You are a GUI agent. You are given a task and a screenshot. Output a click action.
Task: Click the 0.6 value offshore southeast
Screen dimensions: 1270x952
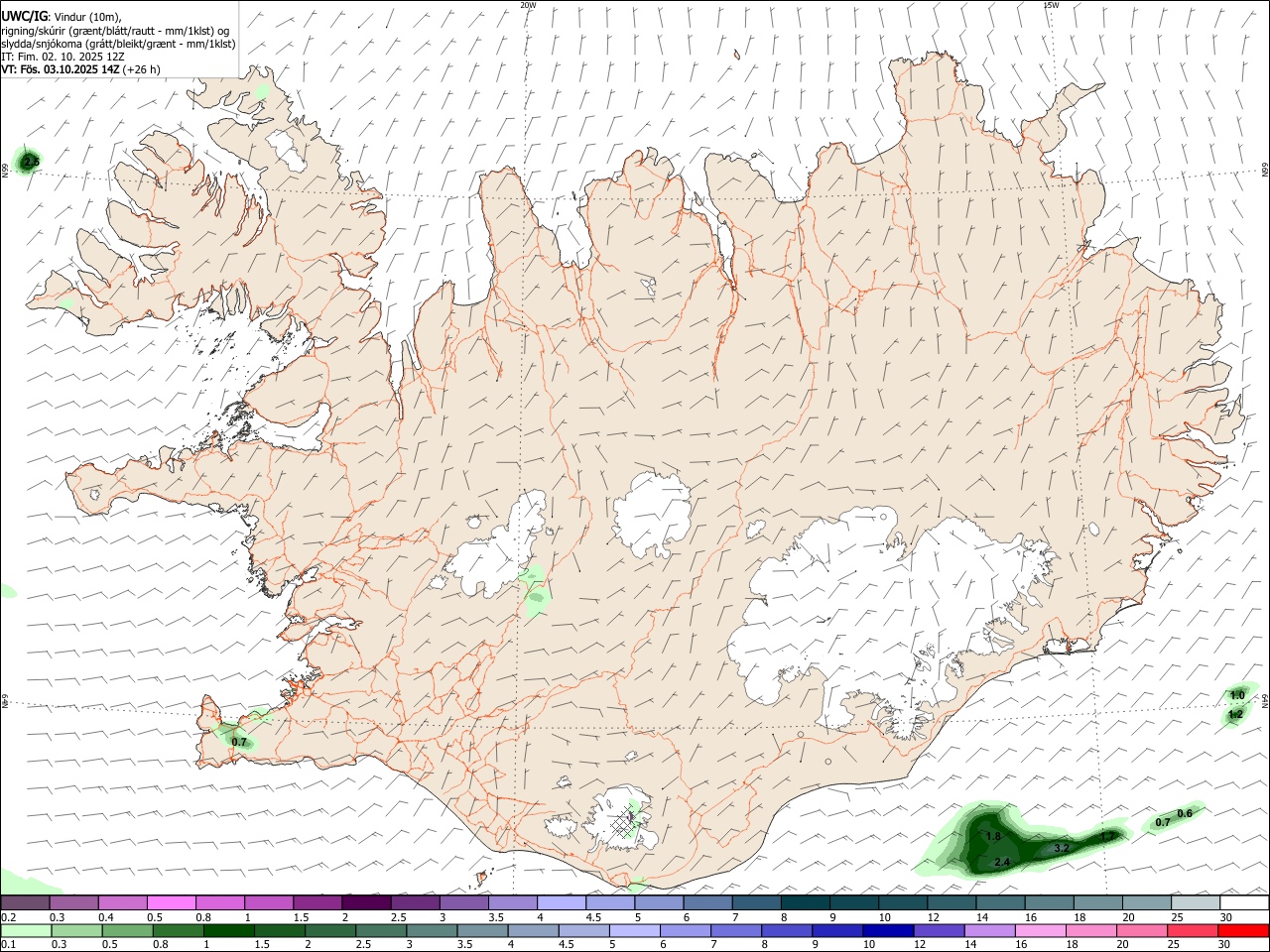pyautogui.click(x=1185, y=813)
